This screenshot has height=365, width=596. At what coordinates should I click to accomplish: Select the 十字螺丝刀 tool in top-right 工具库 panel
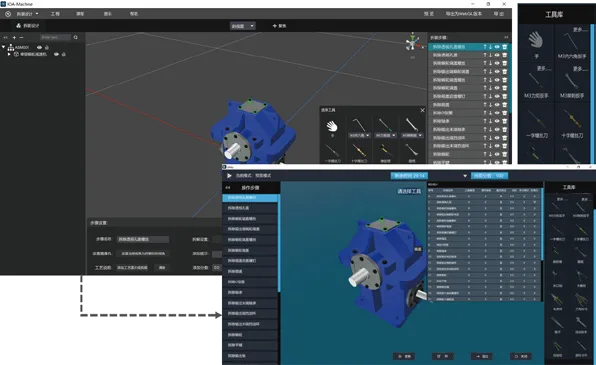(x=572, y=119)
